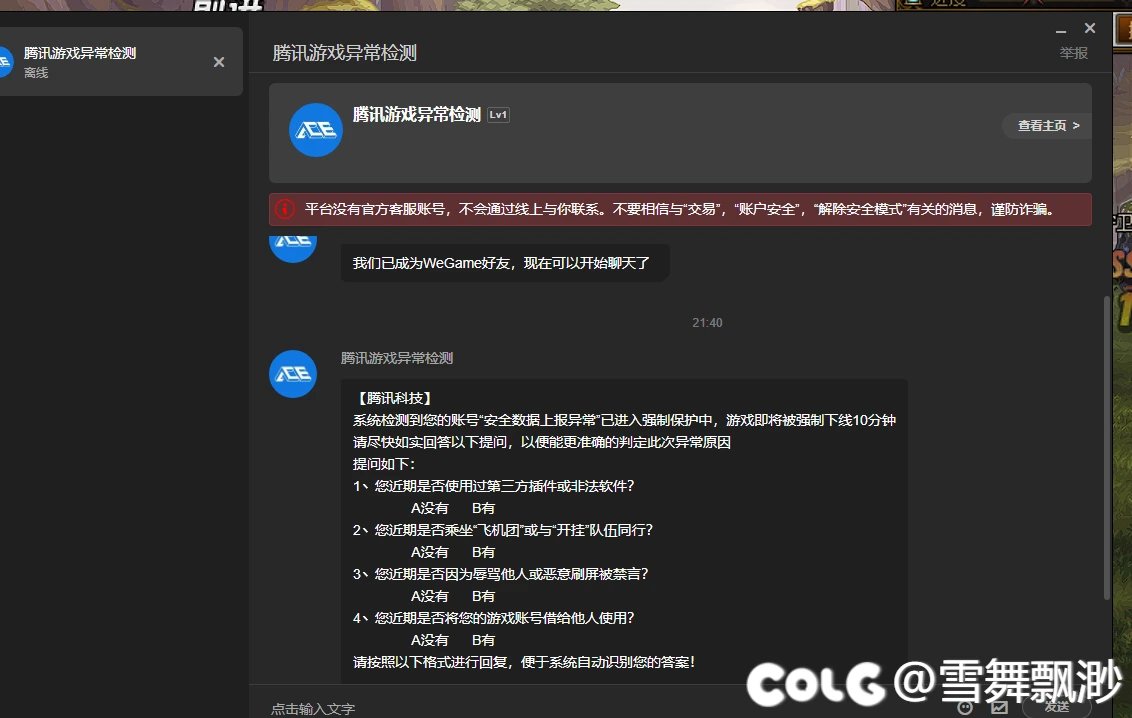Click question 4 about 游戏账号借给他人 text
The width and height of the screenshot is (1132, 718).
tap(494, 618)
